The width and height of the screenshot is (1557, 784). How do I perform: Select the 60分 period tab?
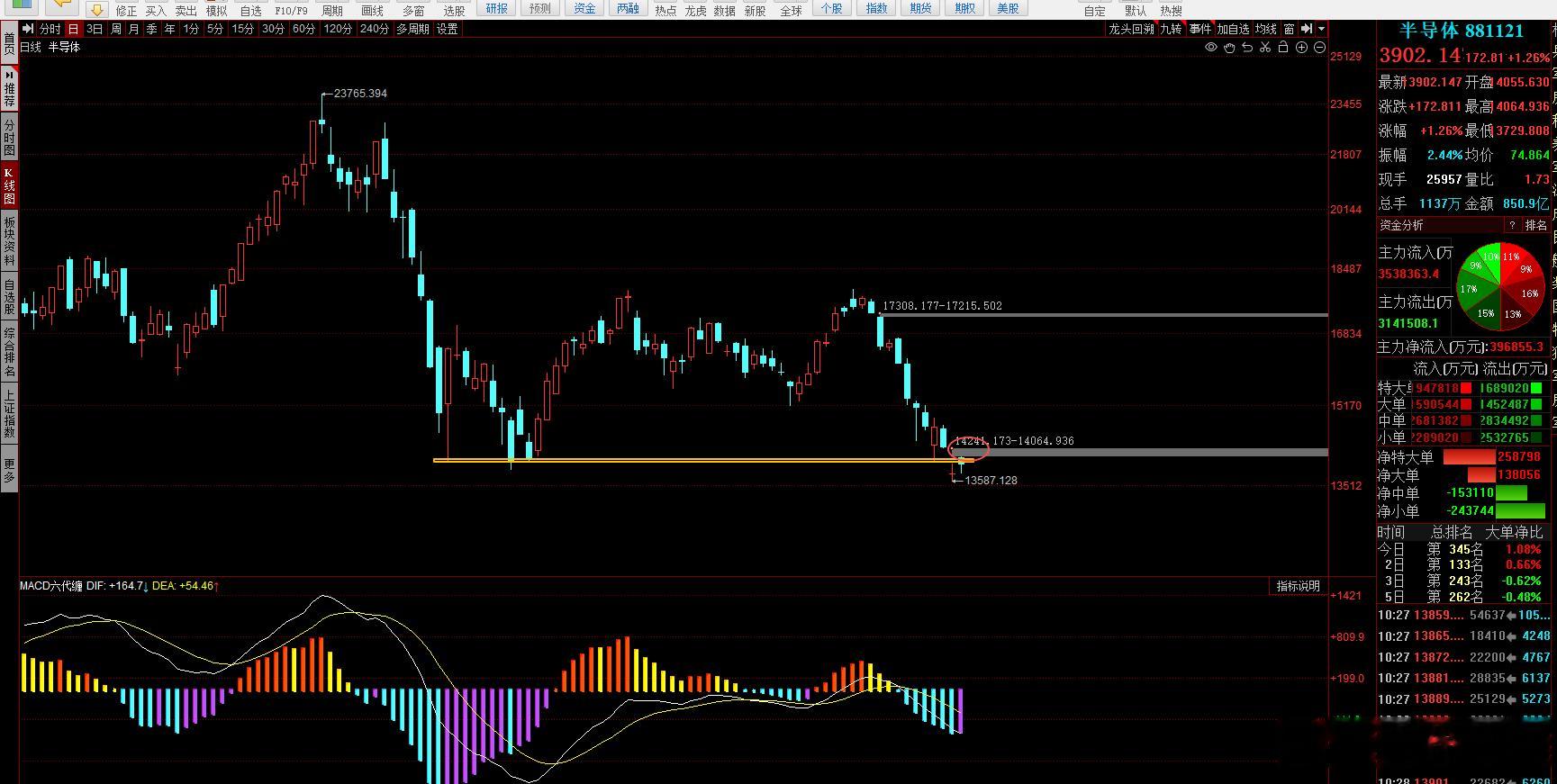[x=303, y=29]
